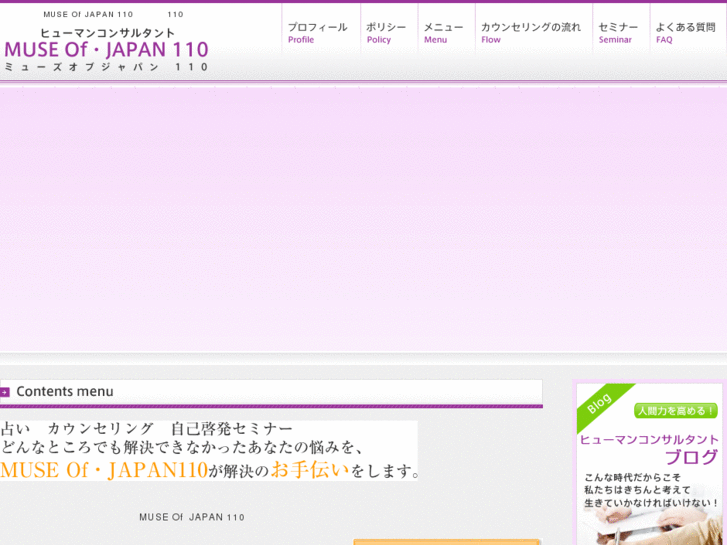The width and height of the screenshot is (727, 545).
Task: Click the pink hero banner area
Action: tap(364, 219)
